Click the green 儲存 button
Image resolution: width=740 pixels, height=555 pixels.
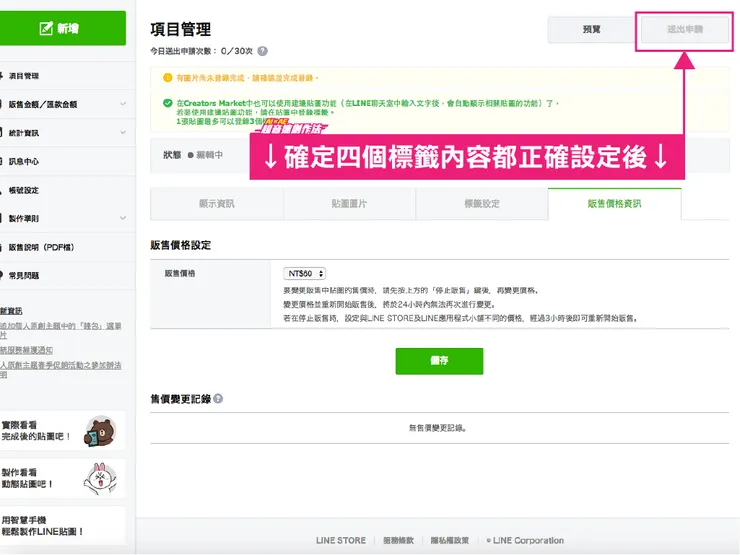pos(439,361)
